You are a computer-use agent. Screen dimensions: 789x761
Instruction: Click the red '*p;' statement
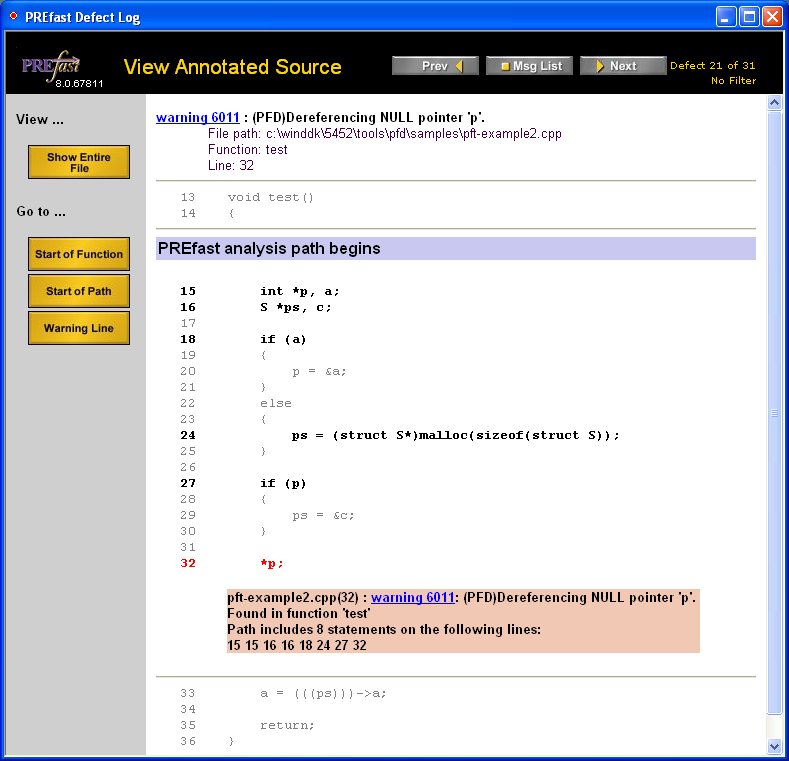coord(272,564)
